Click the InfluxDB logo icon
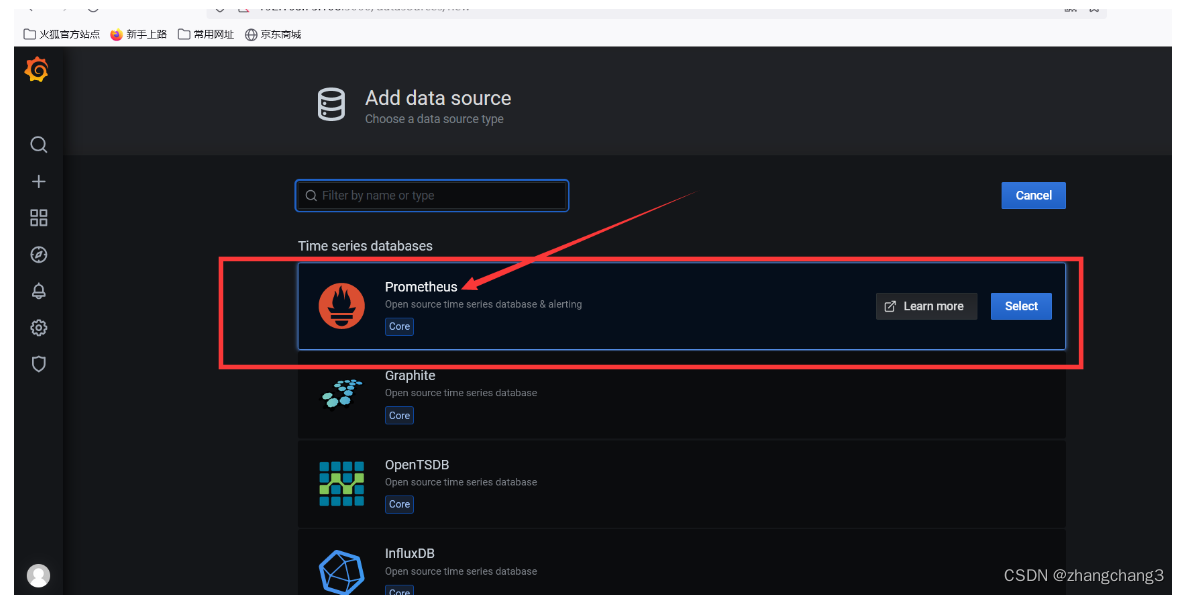Image resolution: width=1180 pixels, height=595 pixels. tap(341, 572)
